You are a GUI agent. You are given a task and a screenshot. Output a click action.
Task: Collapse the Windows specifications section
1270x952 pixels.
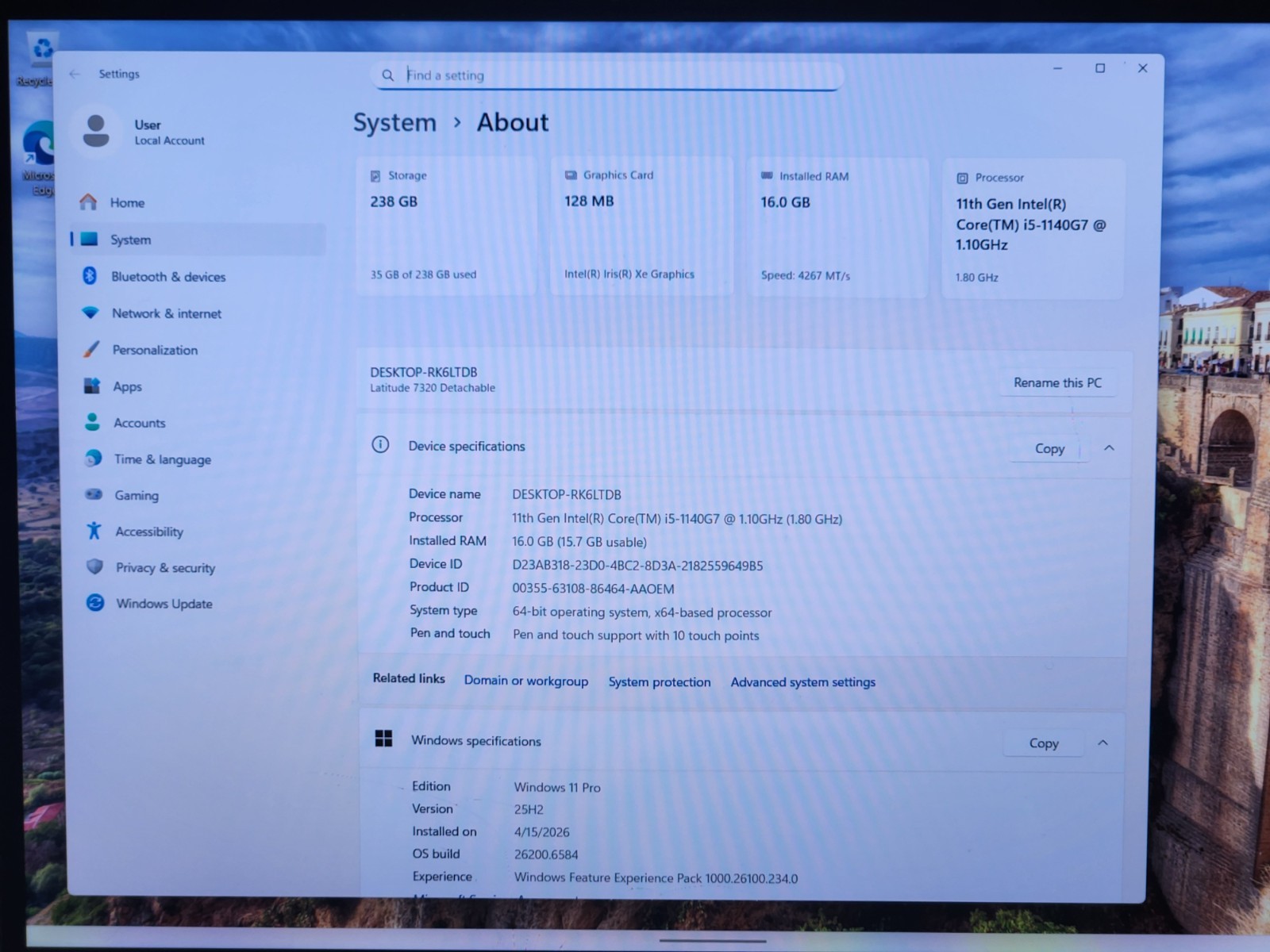coord(1103,743)
